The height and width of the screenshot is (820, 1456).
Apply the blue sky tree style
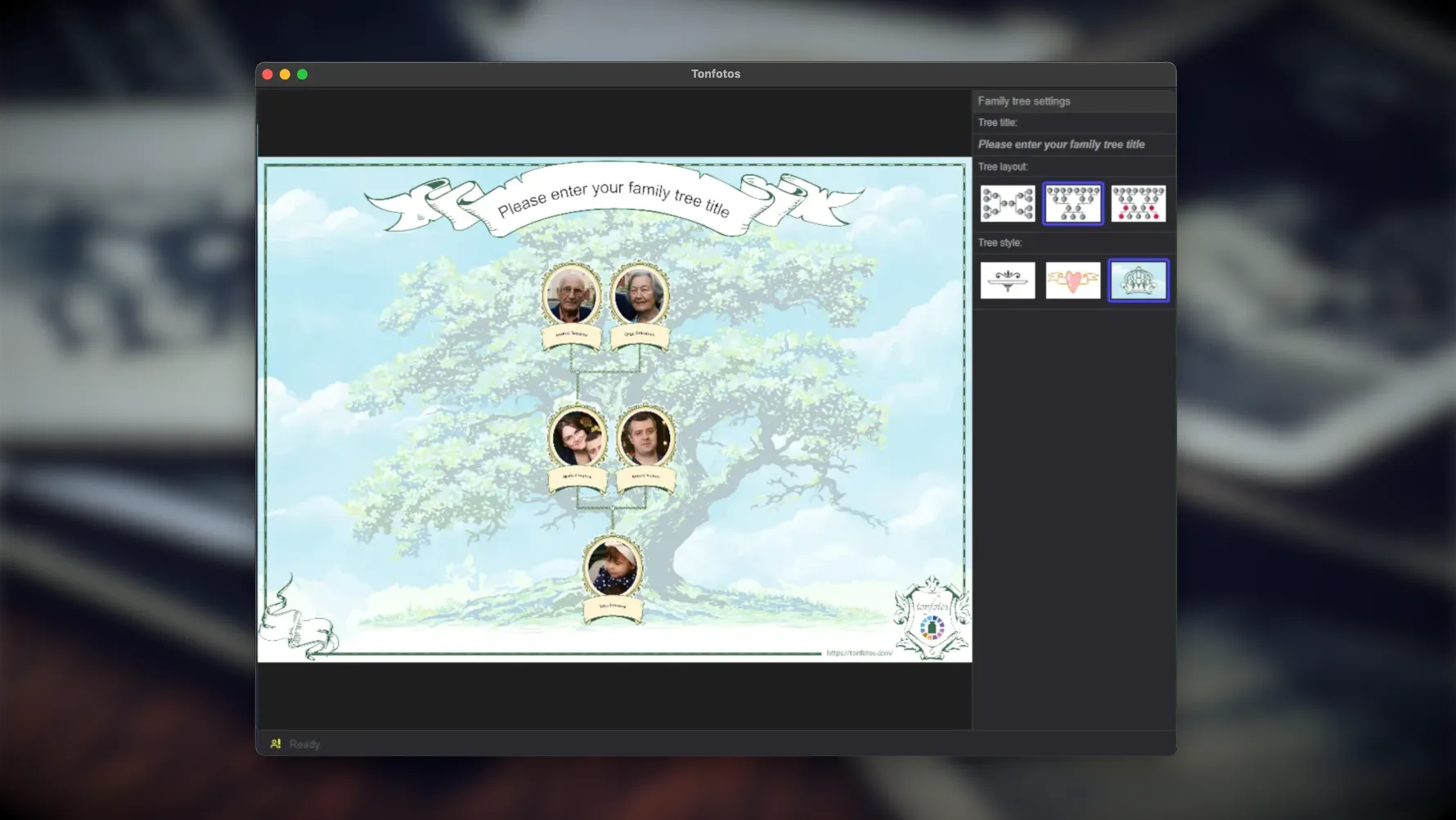(x=1138, y=281)
